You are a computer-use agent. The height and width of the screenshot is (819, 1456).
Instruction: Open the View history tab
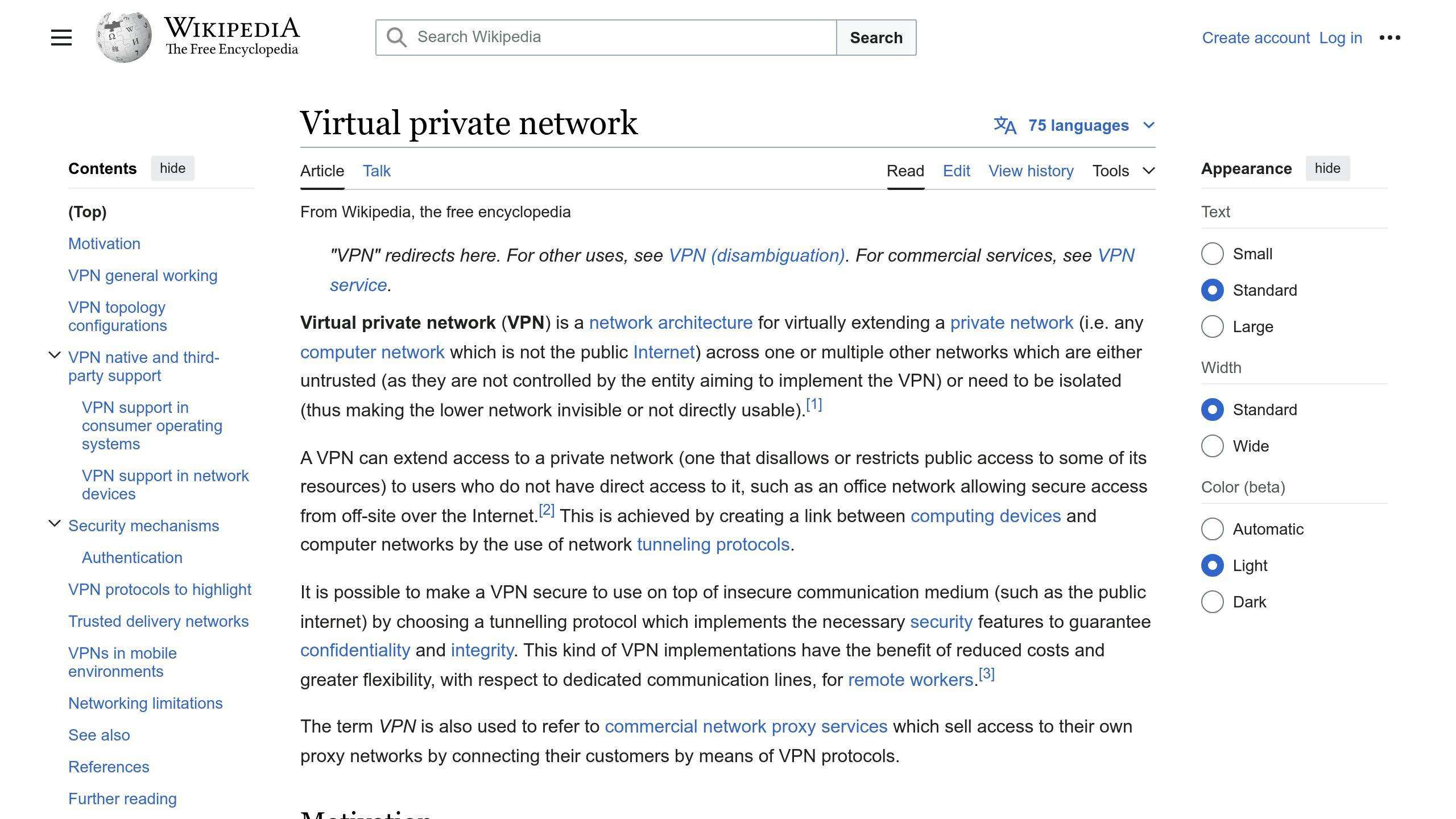pyautogui.click(x=1031, y=171)
